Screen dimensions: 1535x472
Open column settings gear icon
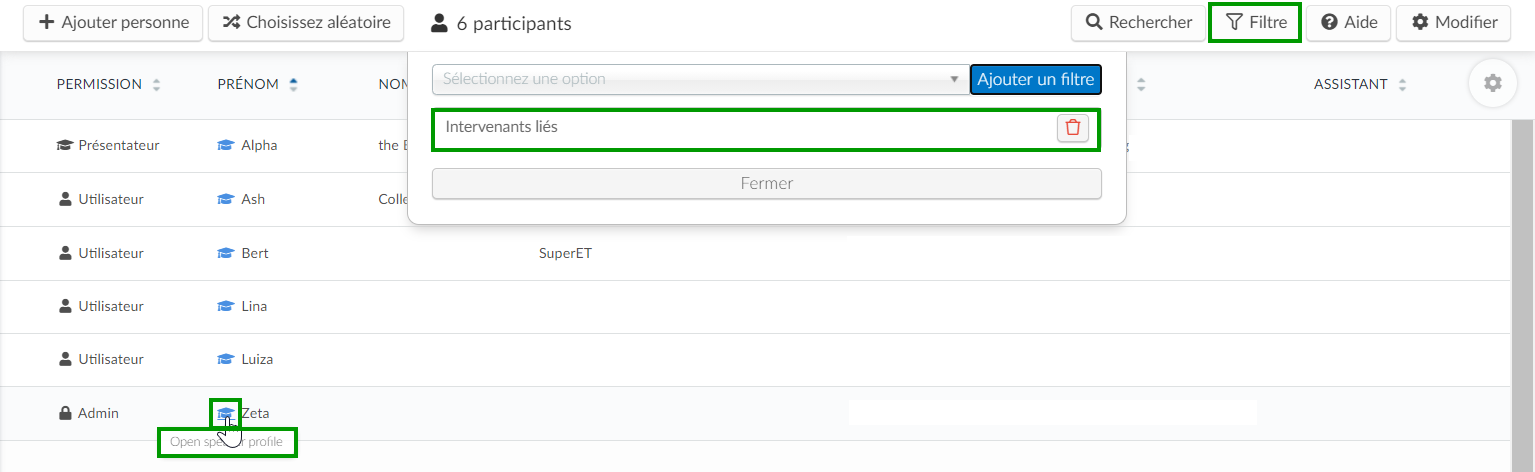pyautogui.click(x=1493, y=84)
